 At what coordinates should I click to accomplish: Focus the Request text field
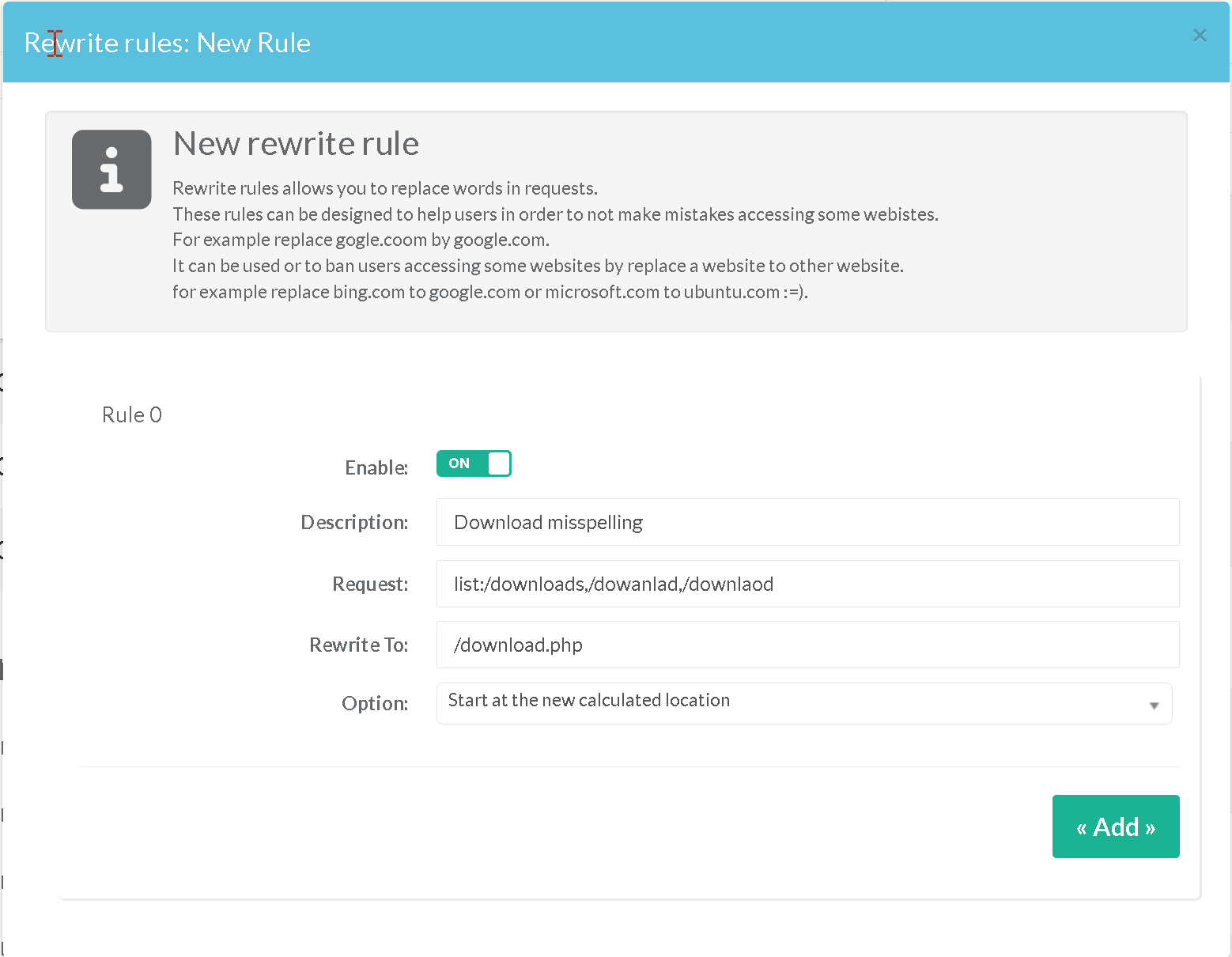[807, 584]
